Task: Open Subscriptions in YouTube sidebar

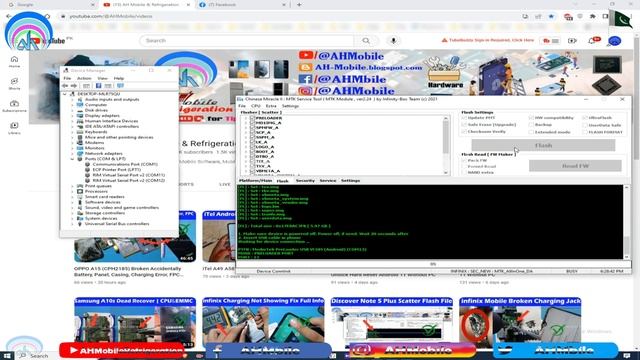Action: point(14,106)
